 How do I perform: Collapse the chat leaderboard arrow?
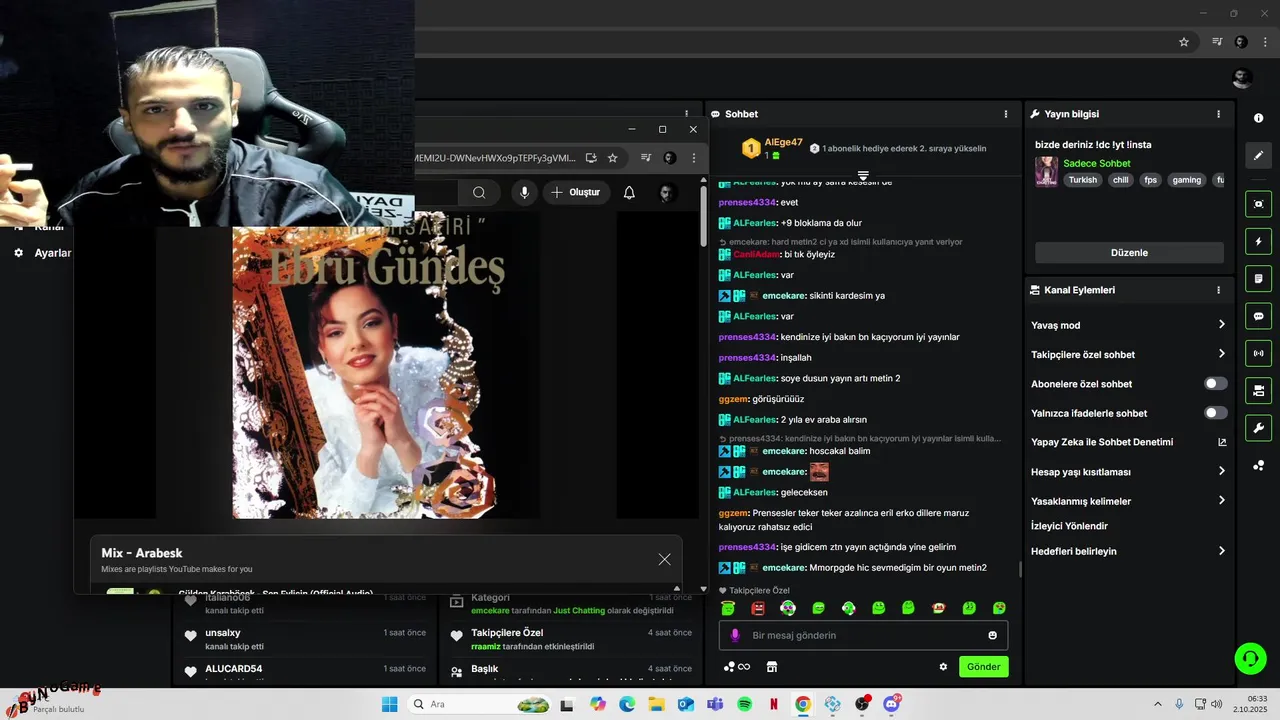[x=863, y=175]
